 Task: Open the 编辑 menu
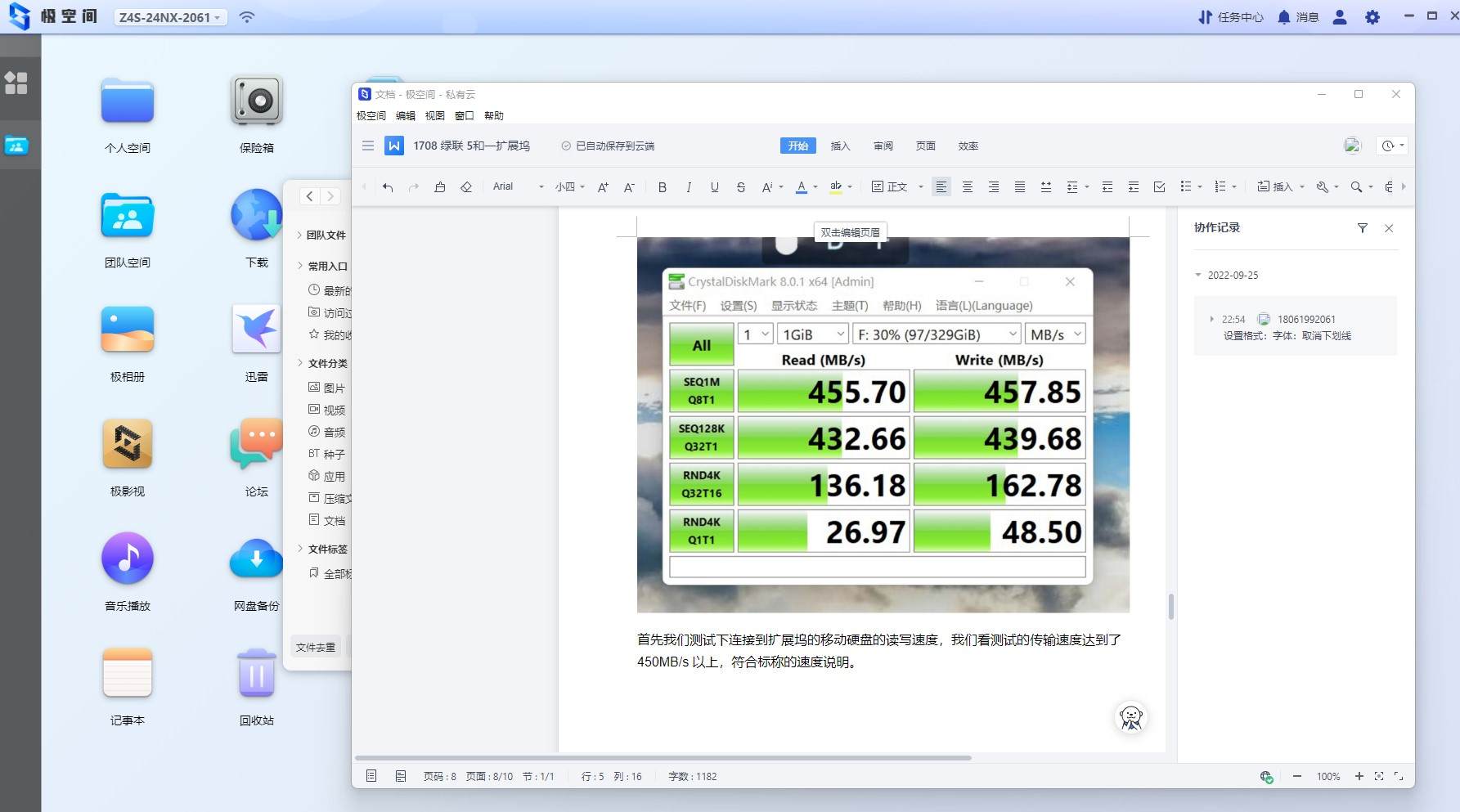(406, 116)
